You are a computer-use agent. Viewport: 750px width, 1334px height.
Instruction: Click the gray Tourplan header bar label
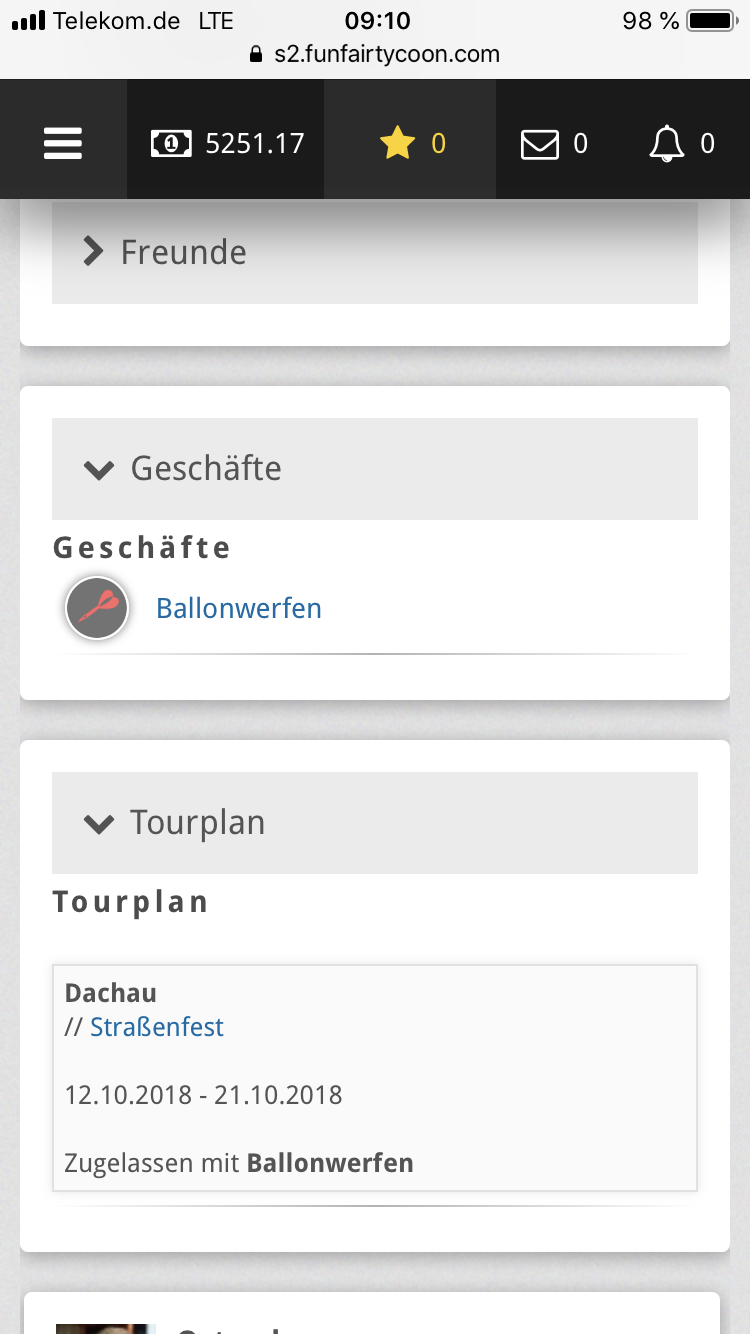point(198,823)
